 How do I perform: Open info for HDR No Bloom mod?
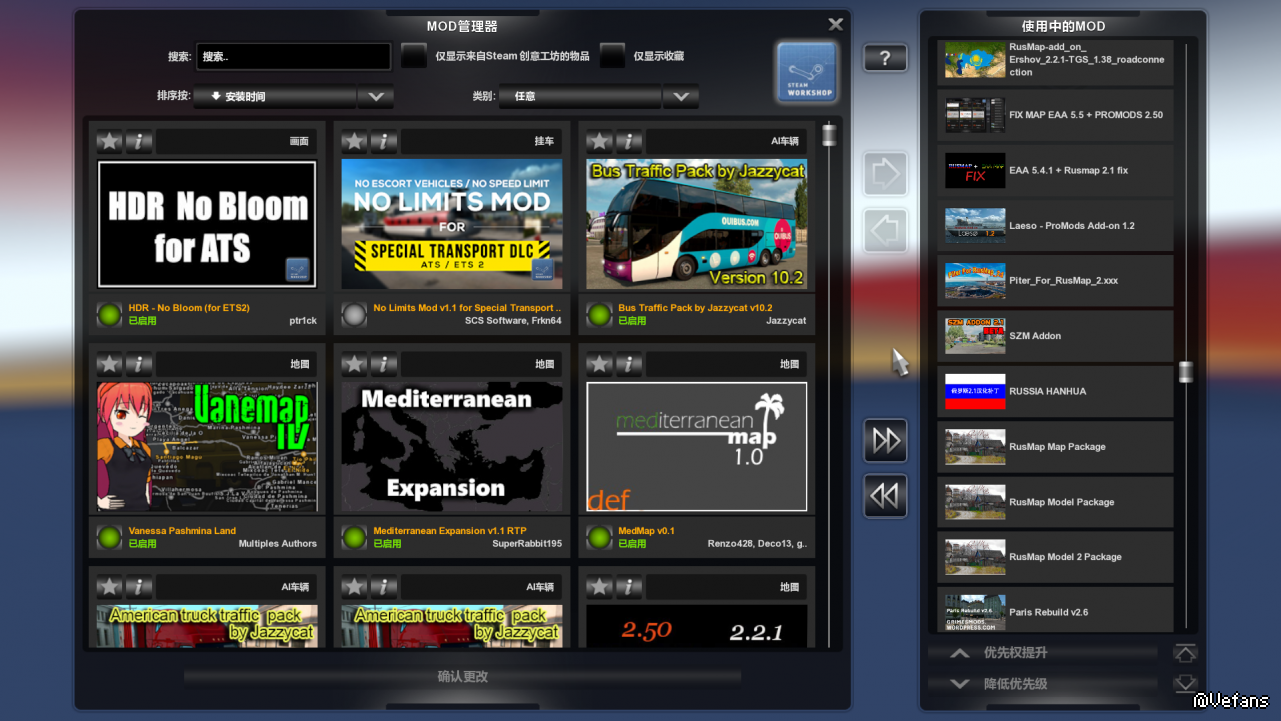click(139, 142)
